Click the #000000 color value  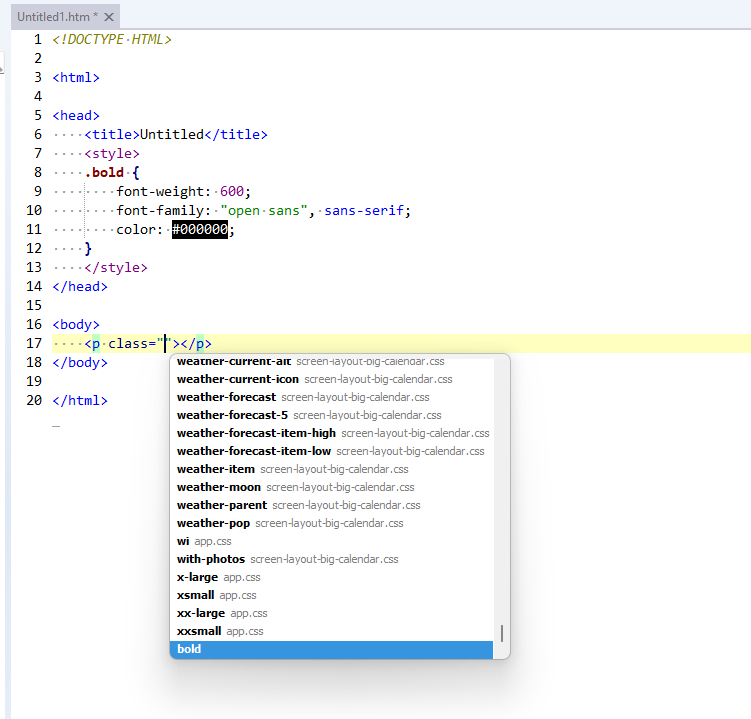202,229
